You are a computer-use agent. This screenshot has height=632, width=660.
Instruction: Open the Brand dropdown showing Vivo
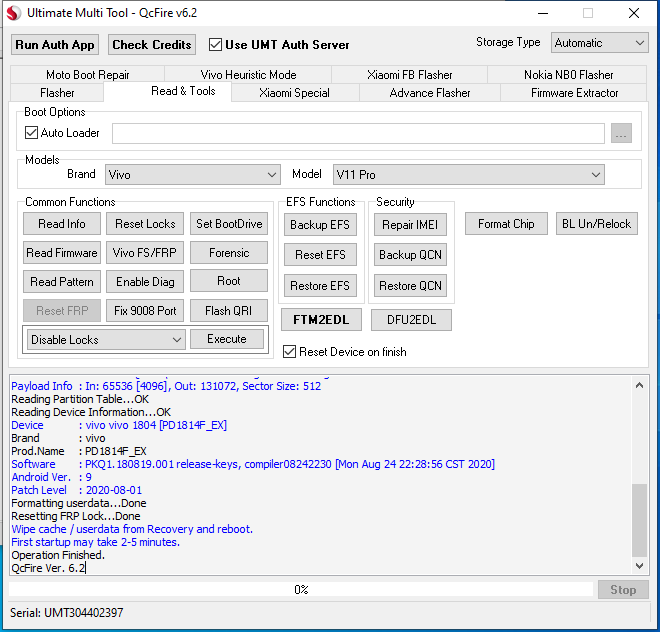(193, 174)
